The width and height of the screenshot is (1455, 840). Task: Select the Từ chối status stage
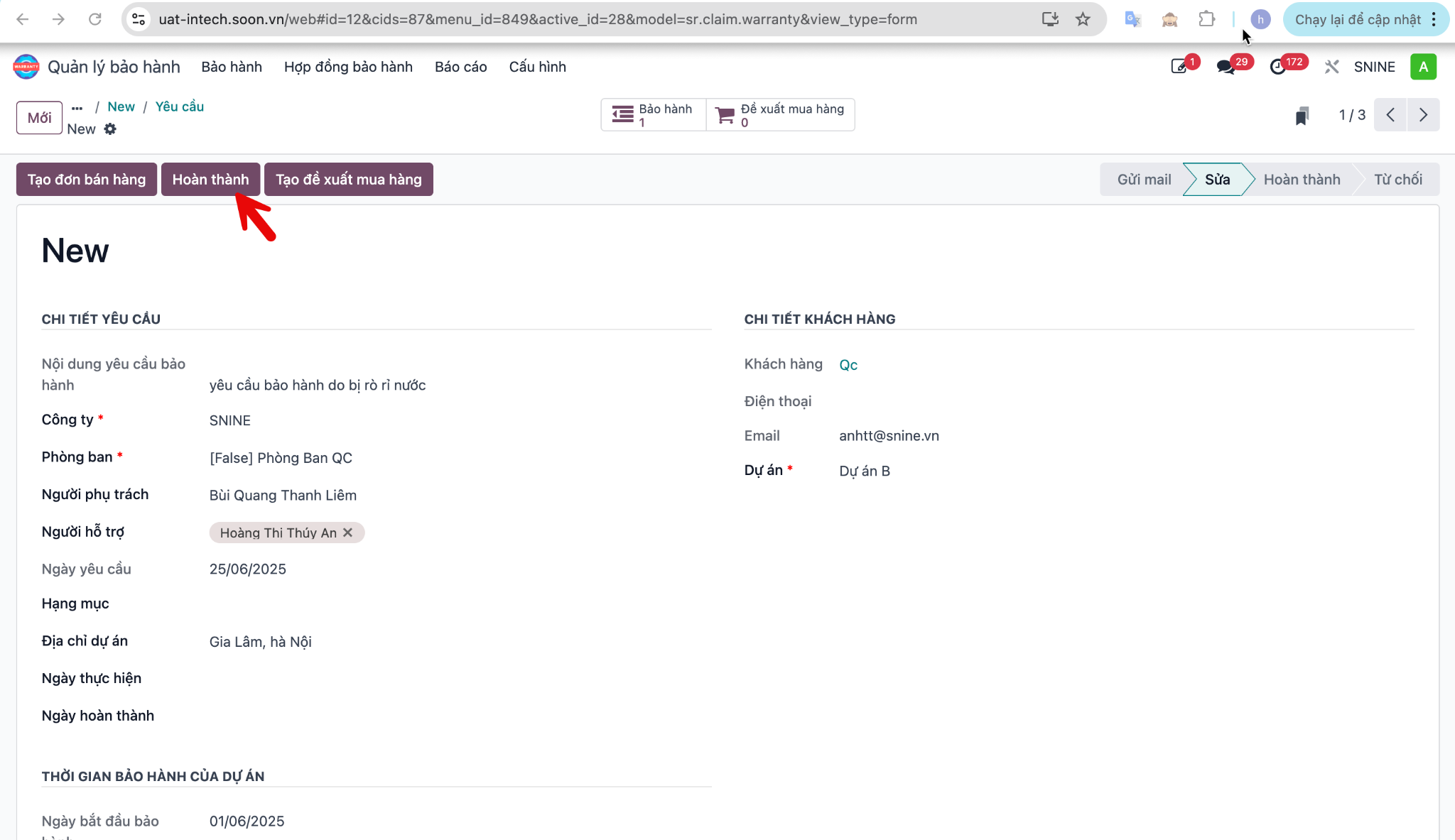tap(1397, 180)
